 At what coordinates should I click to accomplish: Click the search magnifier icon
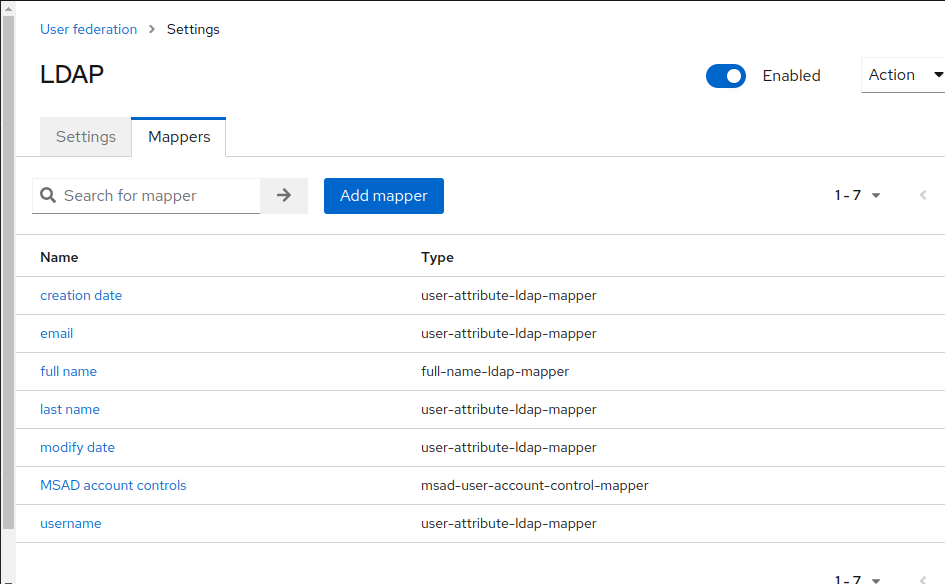[x=48, y=195]
